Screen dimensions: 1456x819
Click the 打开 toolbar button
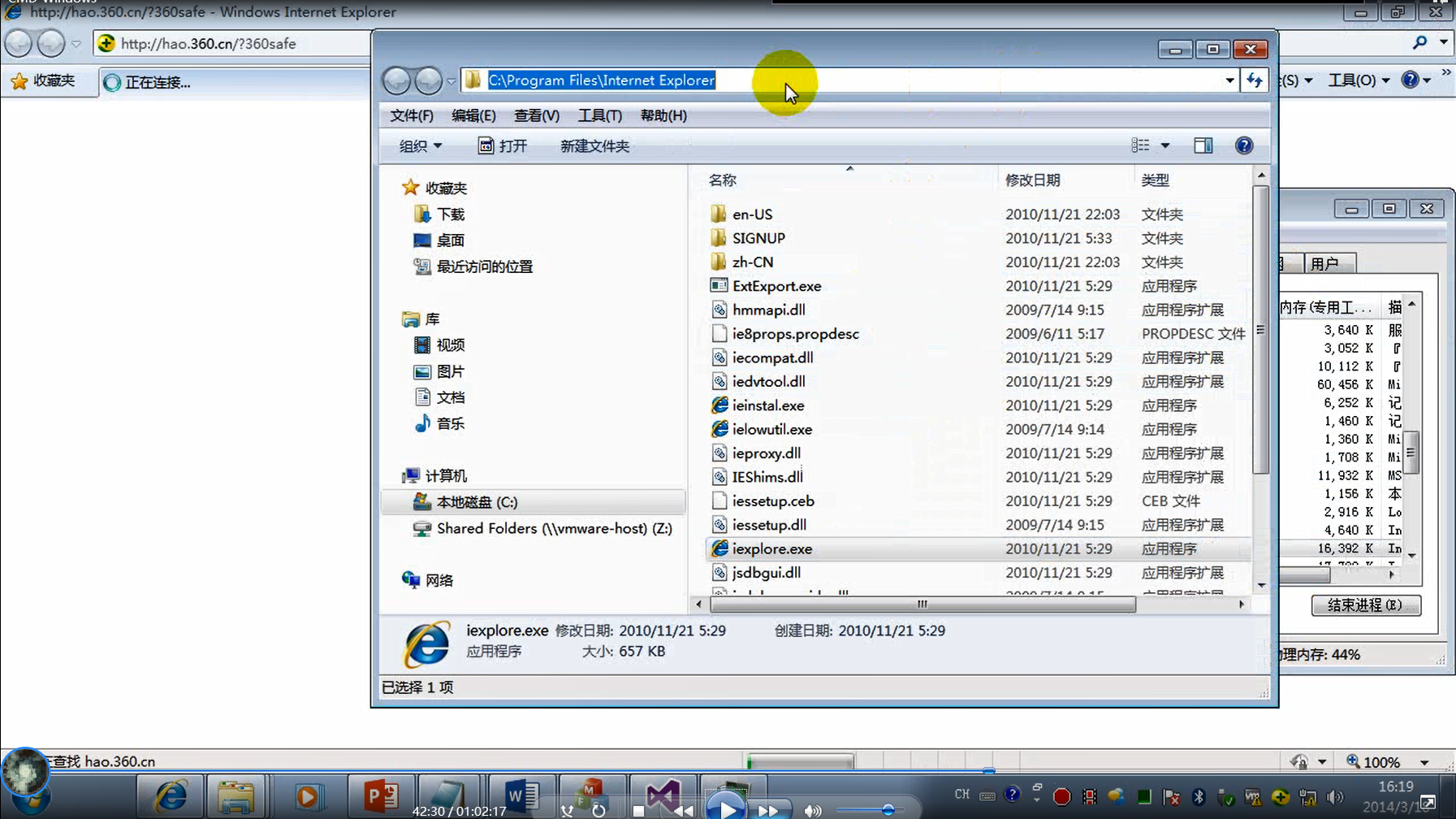pyautogui.click(x=503, y=146)
